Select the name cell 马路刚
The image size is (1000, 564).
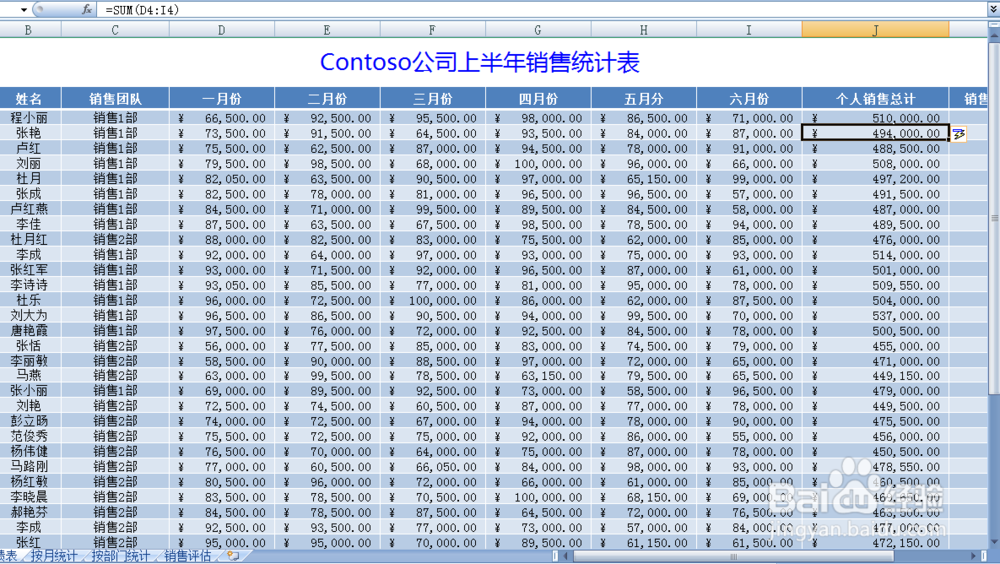28,467
